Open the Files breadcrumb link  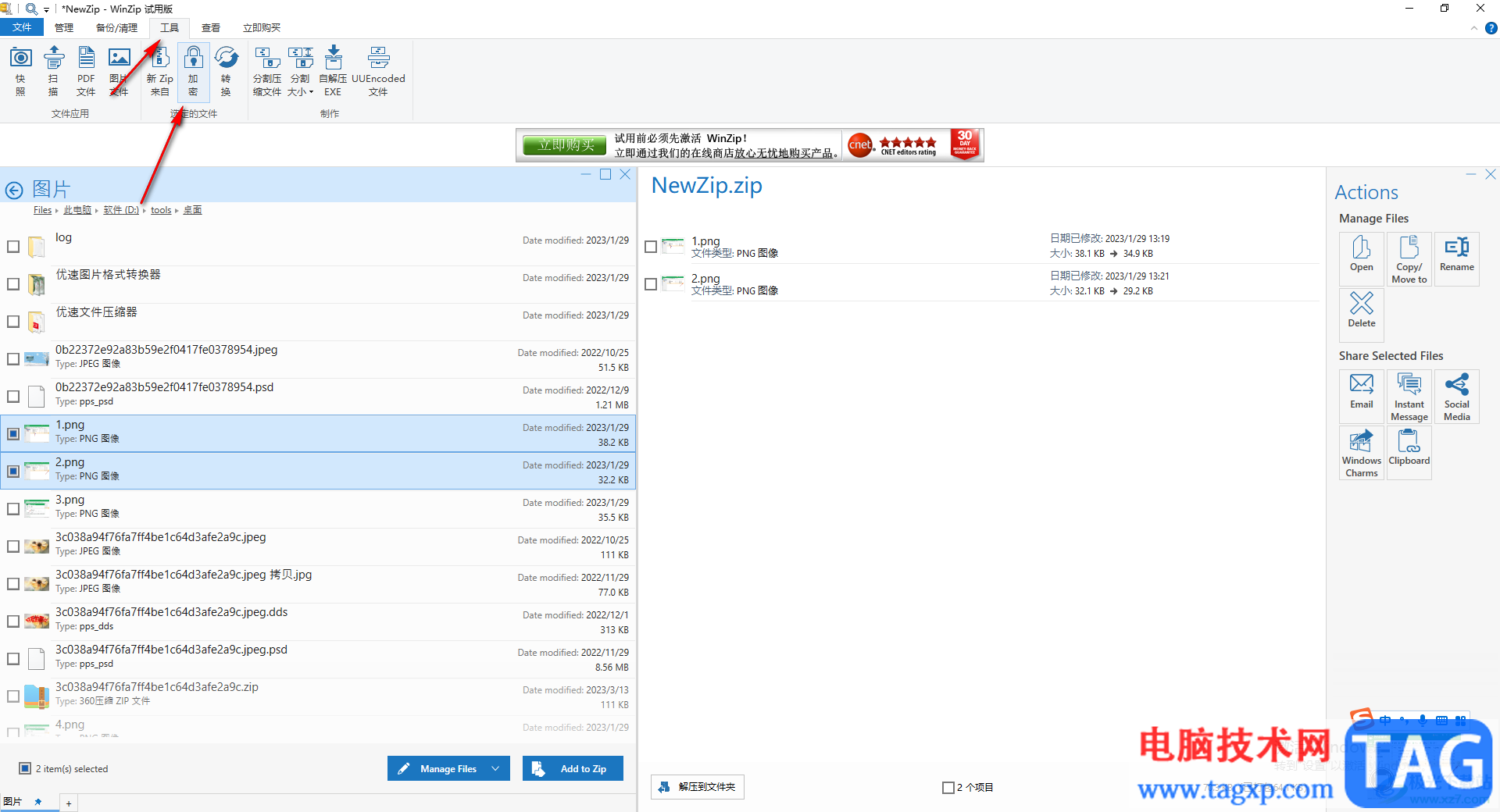tap(42, 210)
